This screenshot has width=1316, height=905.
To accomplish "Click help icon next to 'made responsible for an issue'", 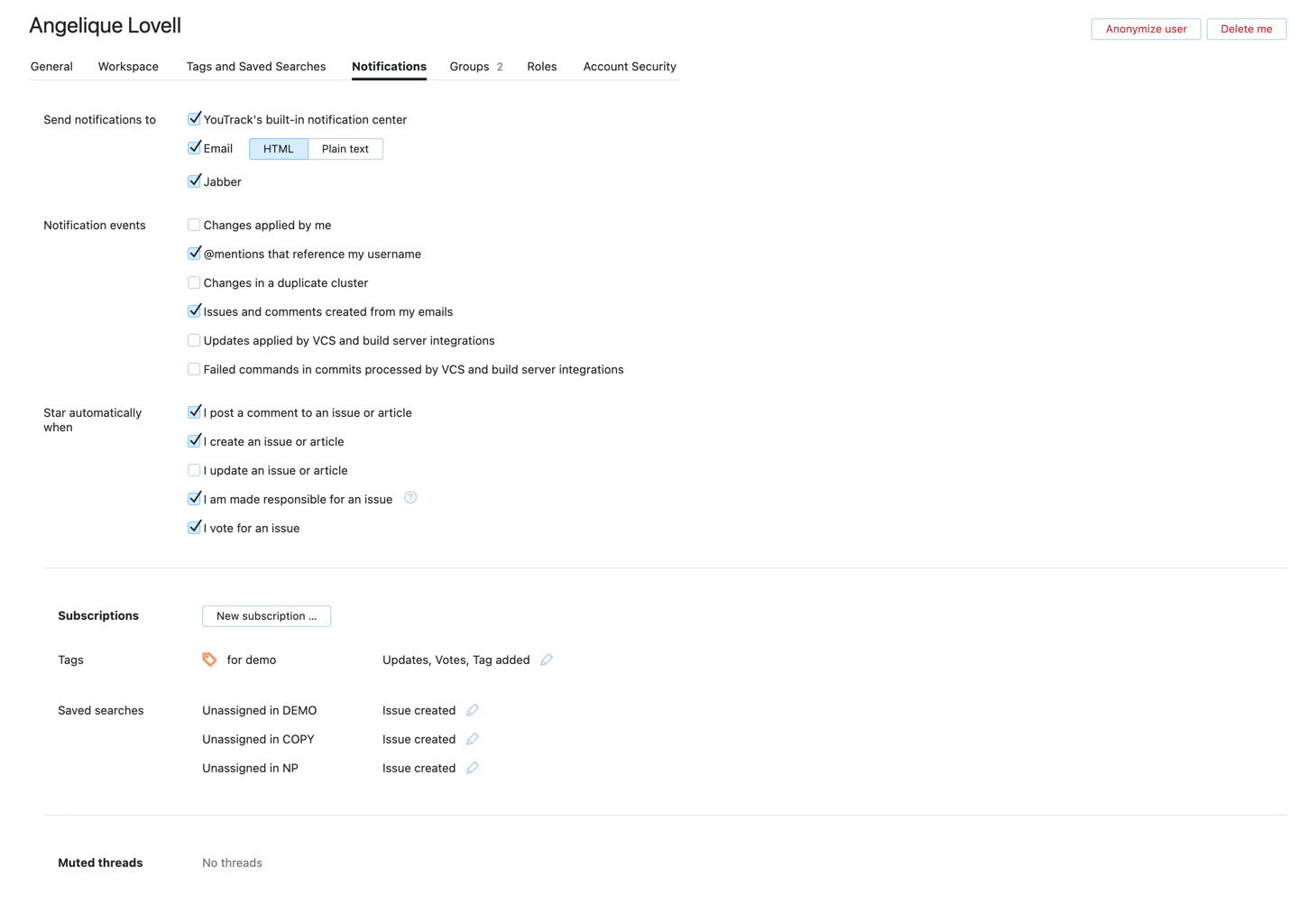I will point(410,498).
